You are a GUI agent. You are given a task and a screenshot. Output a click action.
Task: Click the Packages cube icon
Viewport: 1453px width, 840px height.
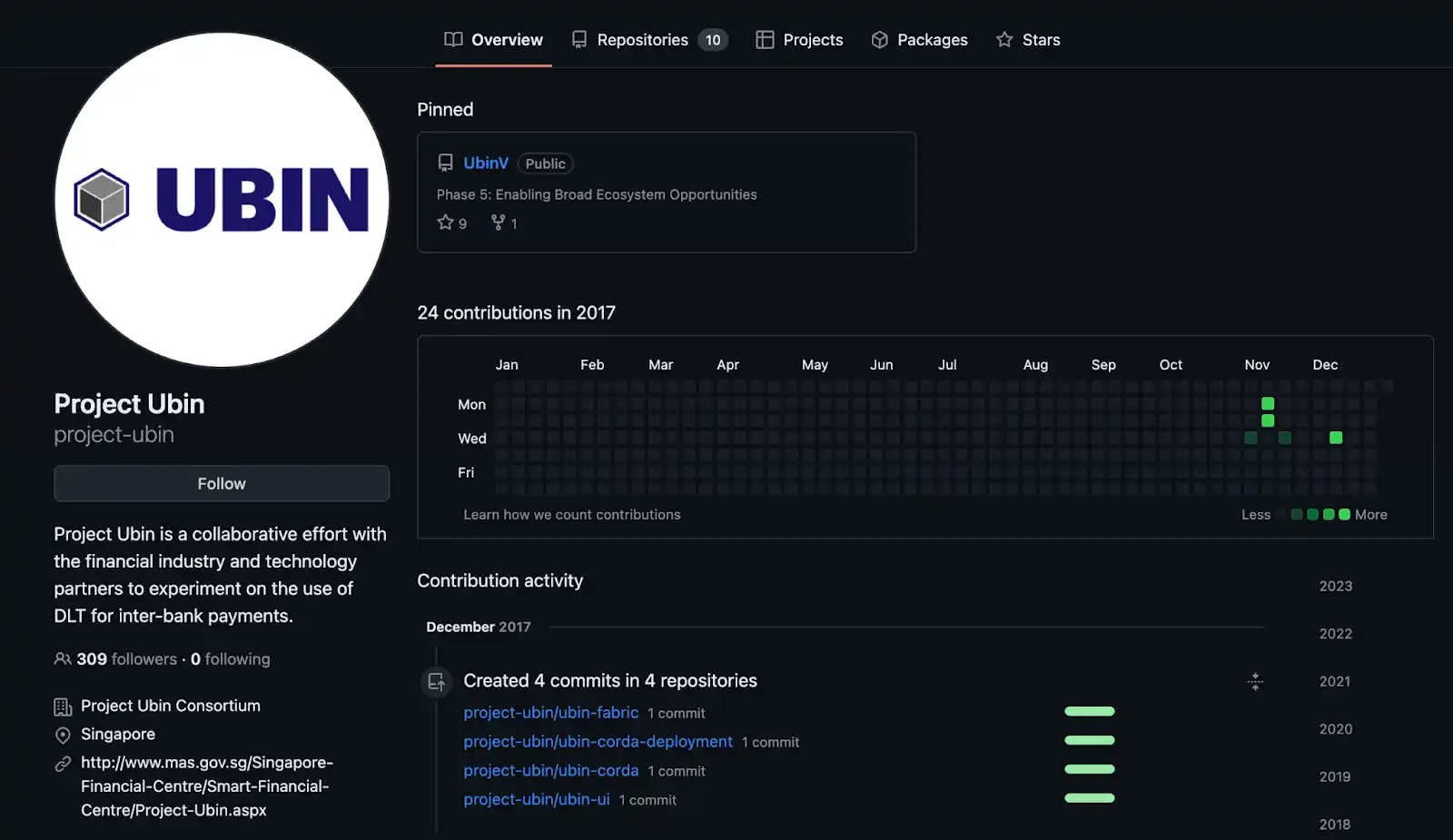879,40
